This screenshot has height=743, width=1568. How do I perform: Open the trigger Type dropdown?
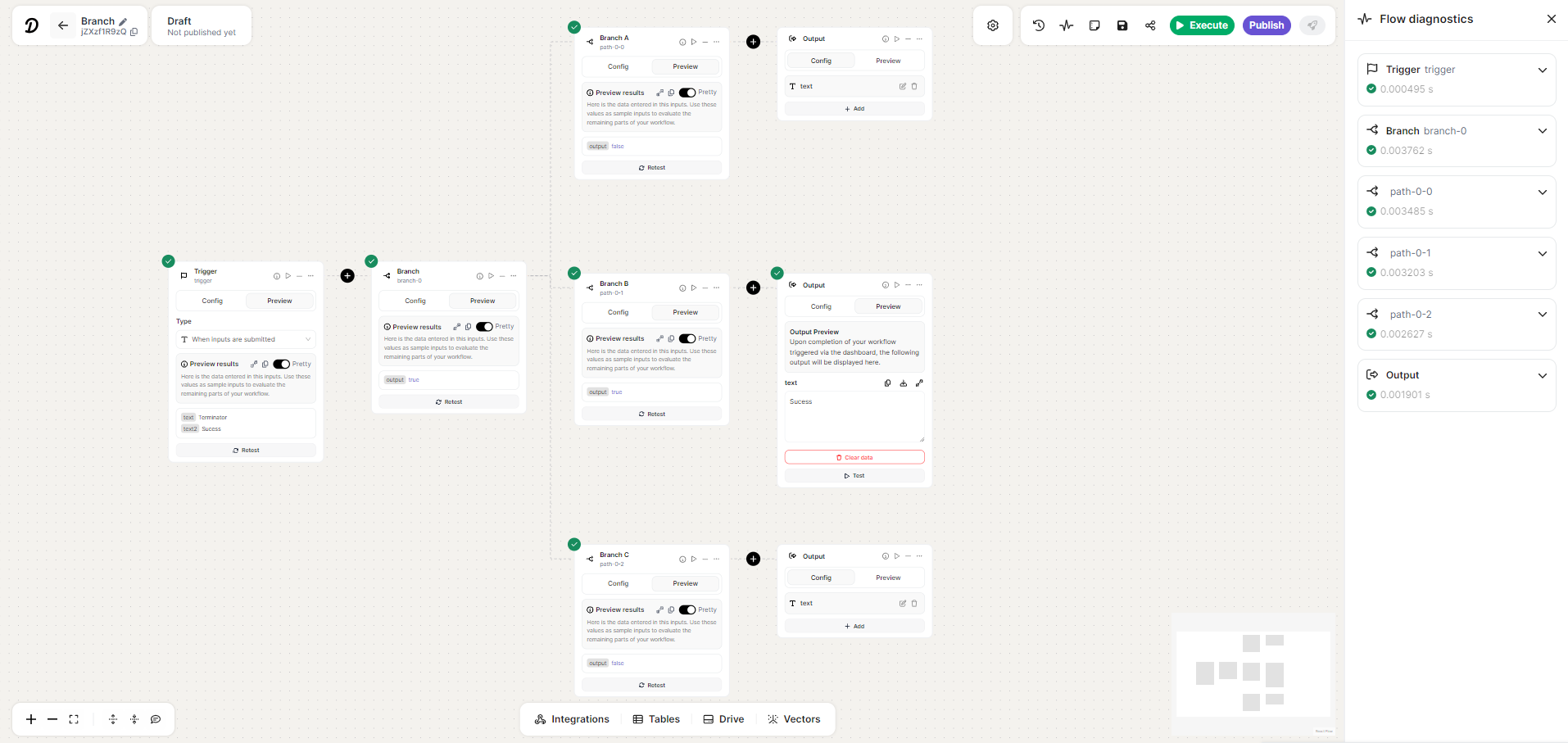[x=246, y=339]
